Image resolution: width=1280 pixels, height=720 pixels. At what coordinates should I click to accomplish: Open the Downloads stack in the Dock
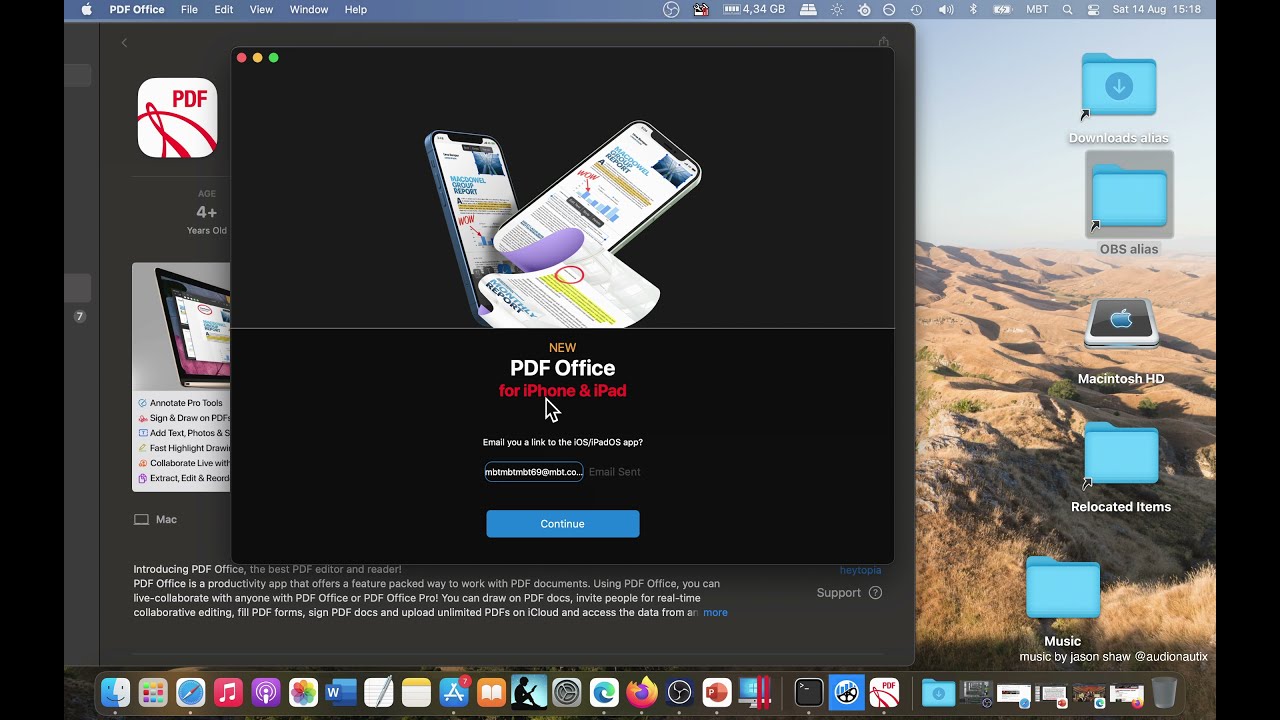click(x=938, y=692)
